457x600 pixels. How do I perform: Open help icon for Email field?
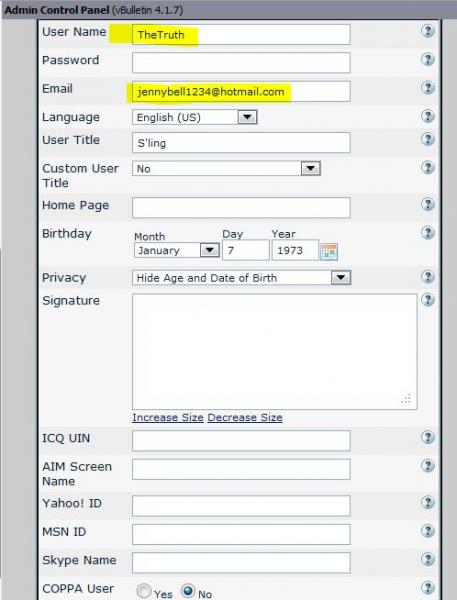(x=428, y=88)
